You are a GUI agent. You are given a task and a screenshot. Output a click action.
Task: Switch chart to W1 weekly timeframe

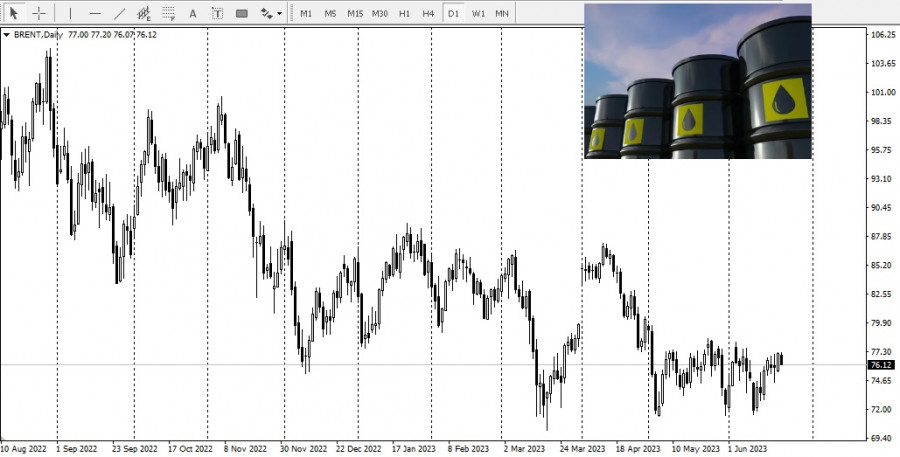(478, 13)
